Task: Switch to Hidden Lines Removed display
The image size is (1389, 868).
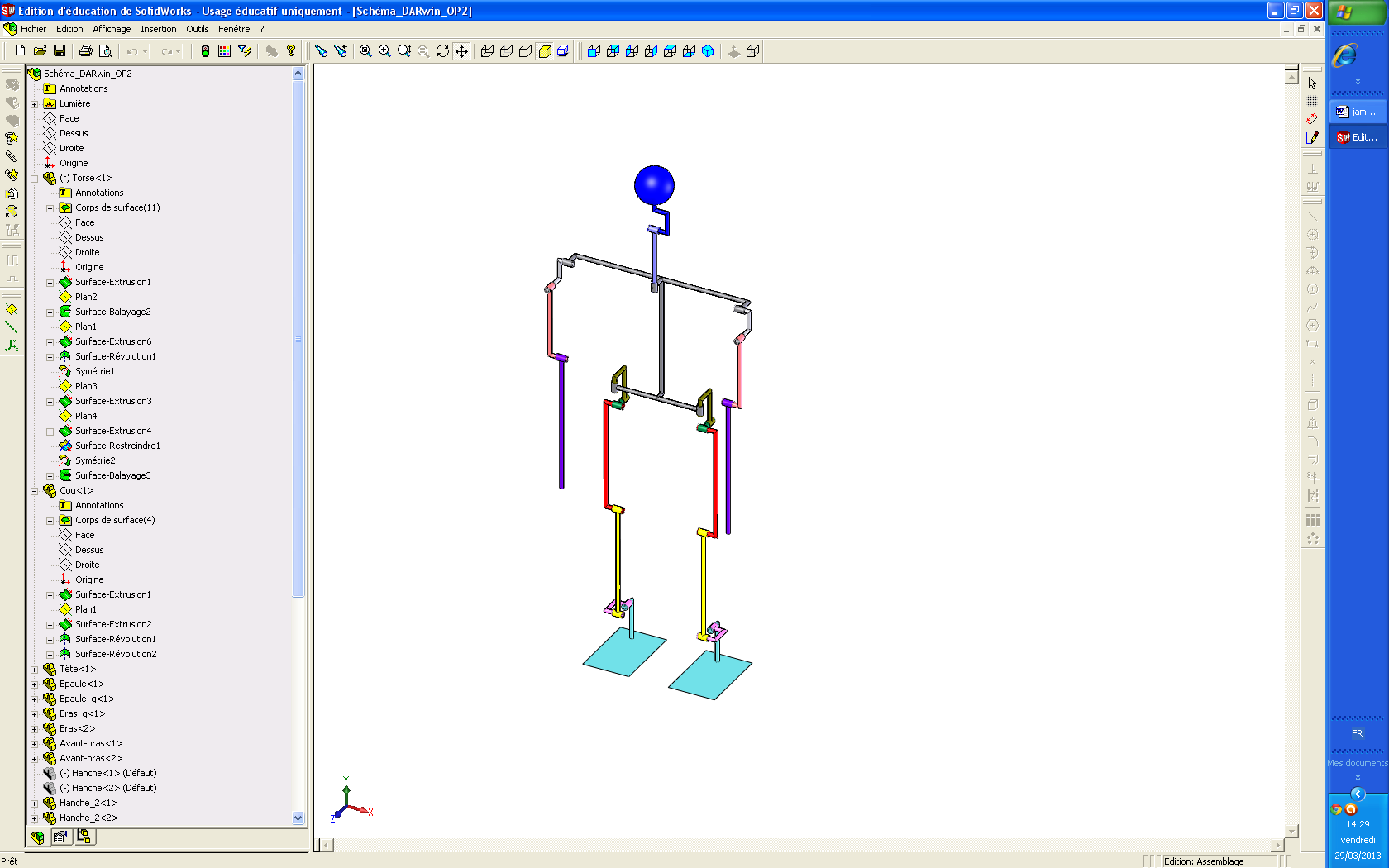Action: 525,51
